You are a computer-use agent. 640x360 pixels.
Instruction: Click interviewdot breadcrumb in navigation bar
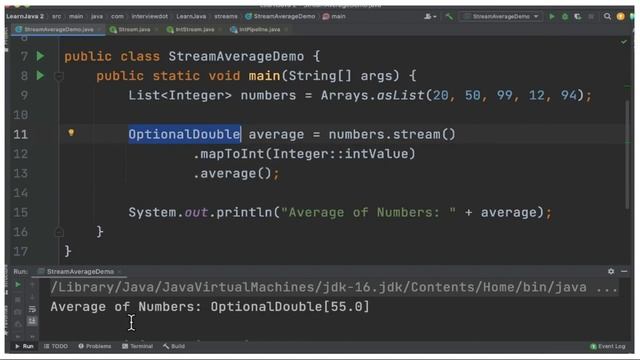point(149,16)
